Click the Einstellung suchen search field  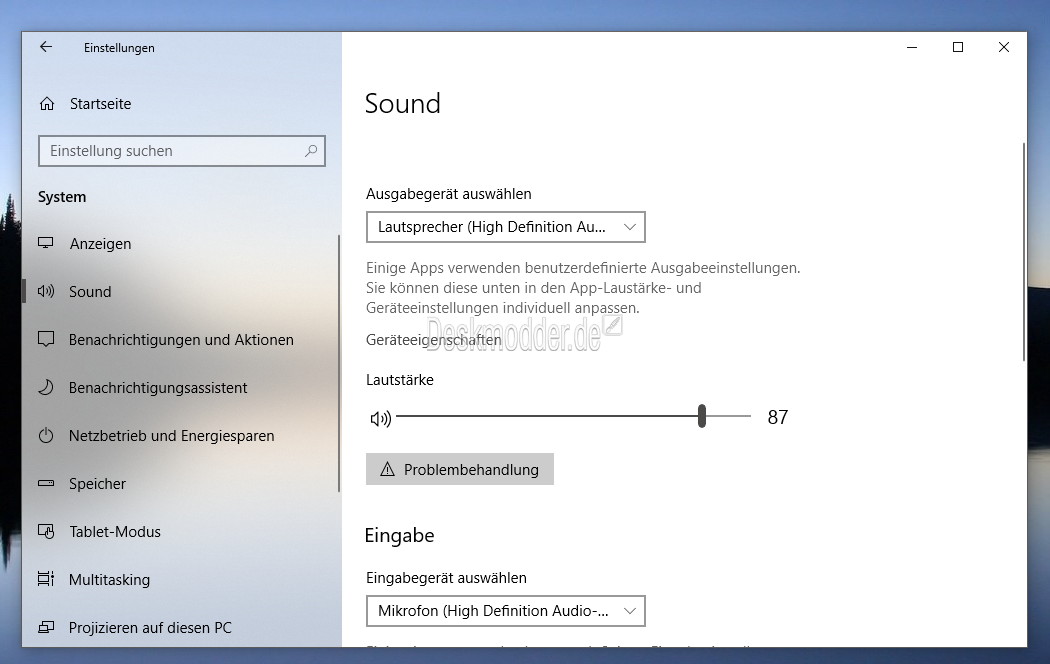click(170, 151)
